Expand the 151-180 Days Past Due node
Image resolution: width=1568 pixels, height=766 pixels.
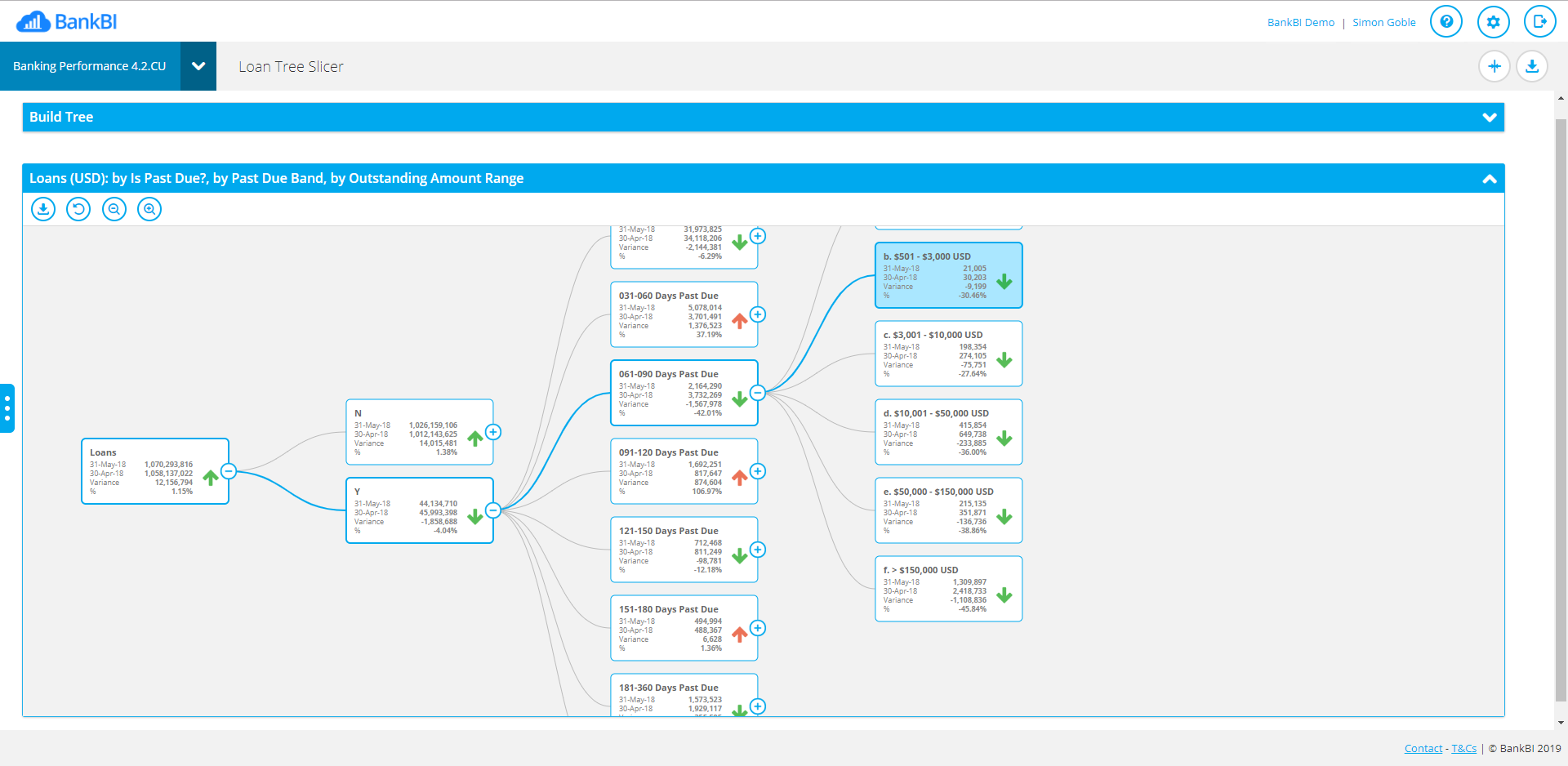pyautogui.click(x=758, y=628)
